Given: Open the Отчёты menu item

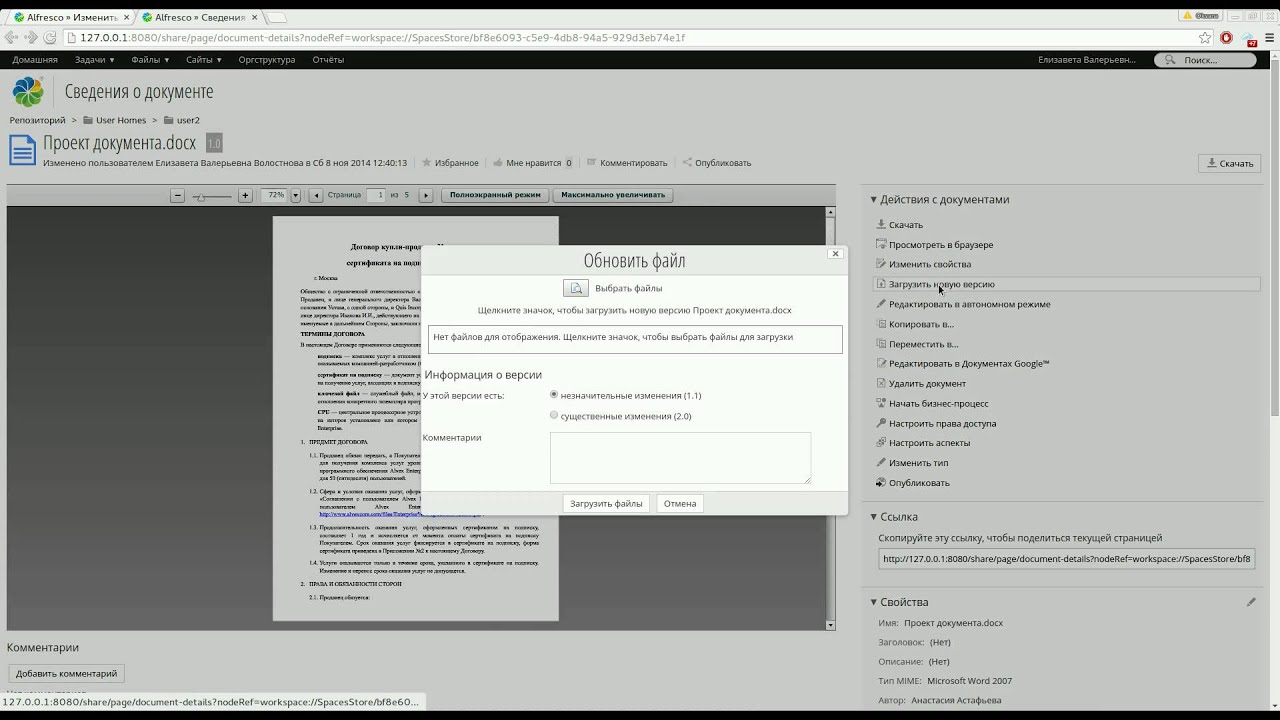Looking at the screenshot, I should click(328, 60).
